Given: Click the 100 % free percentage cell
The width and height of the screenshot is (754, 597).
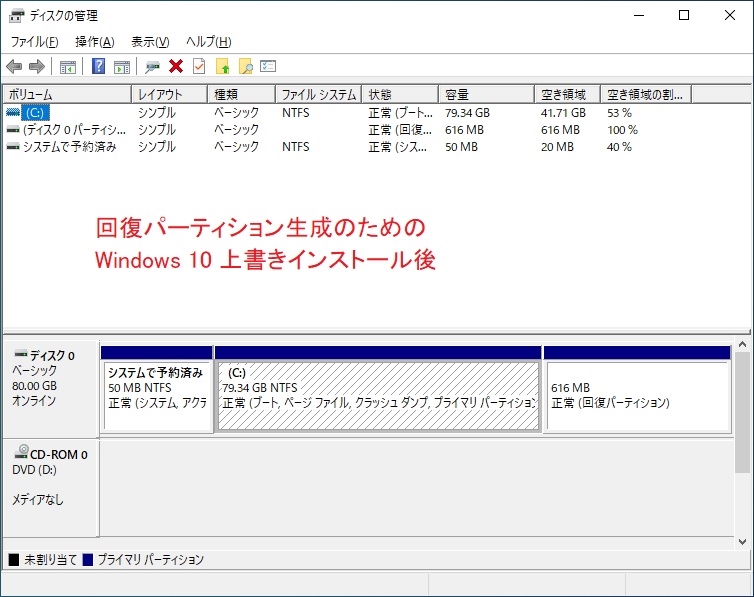Looking at the screenshot, I should click(622, 130).
